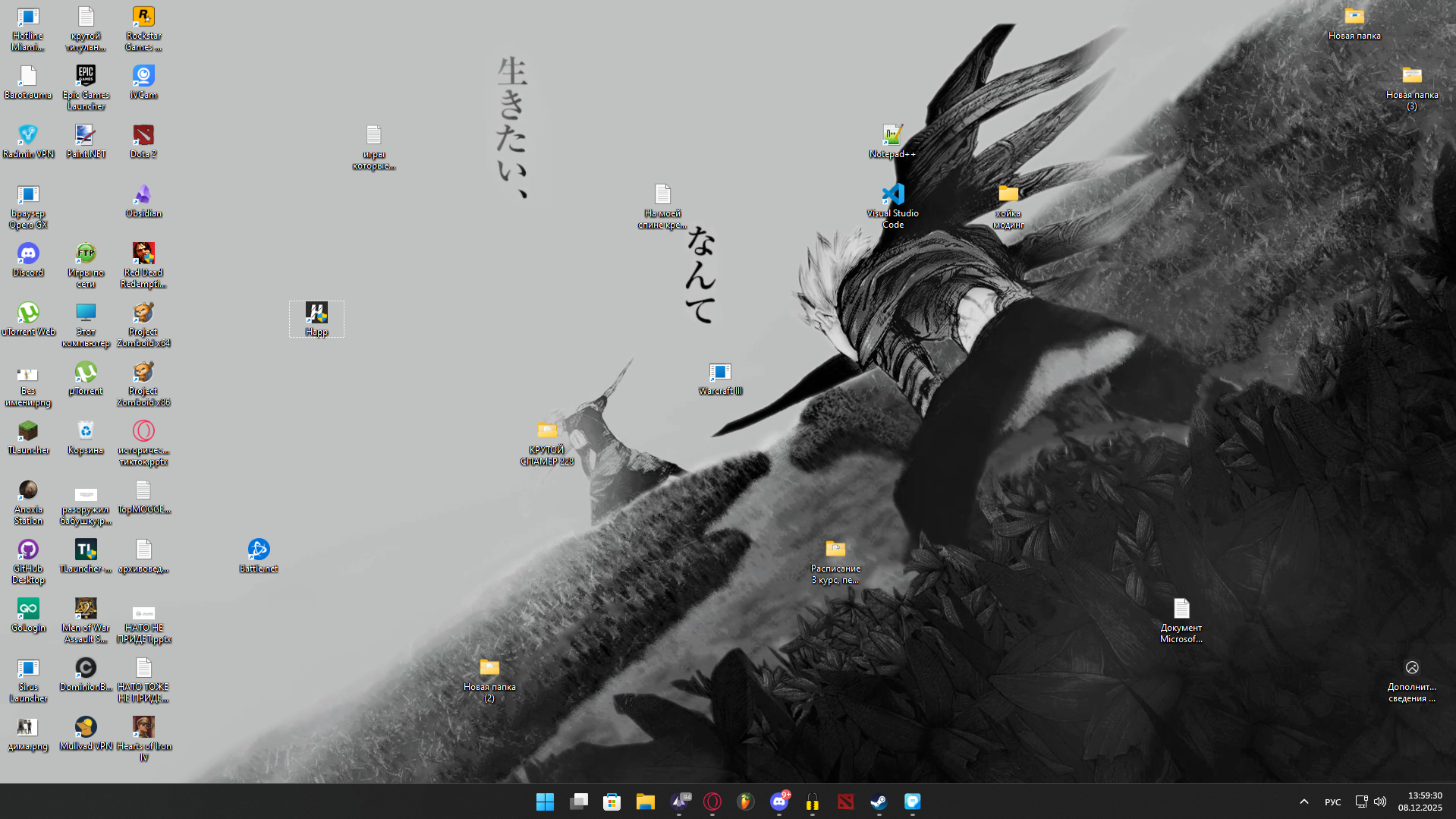Select the игры которые text file

(x=374, y=148)
